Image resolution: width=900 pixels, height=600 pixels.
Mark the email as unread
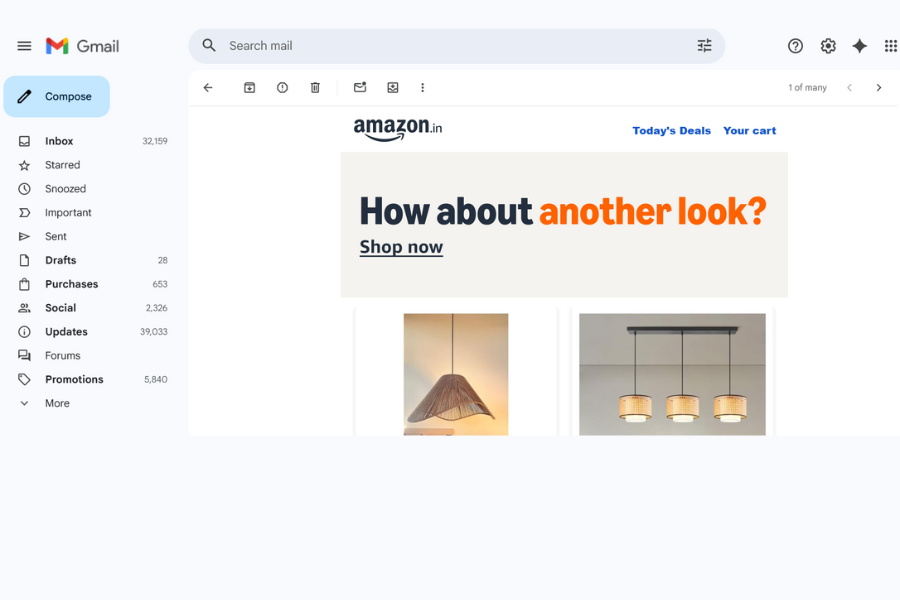[x=360, y=87]
